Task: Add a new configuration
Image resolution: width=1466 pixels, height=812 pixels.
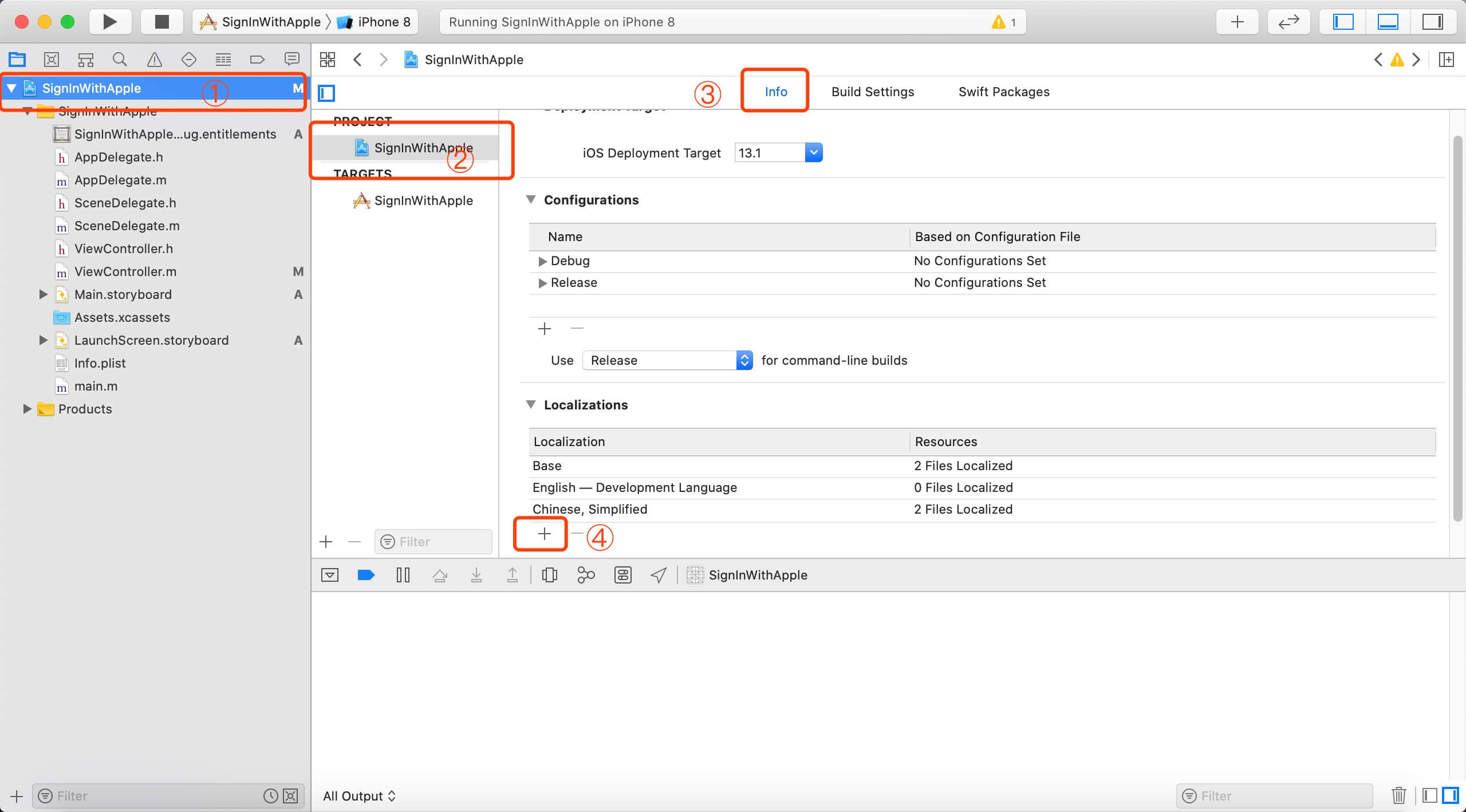Action: pos(544,329)
